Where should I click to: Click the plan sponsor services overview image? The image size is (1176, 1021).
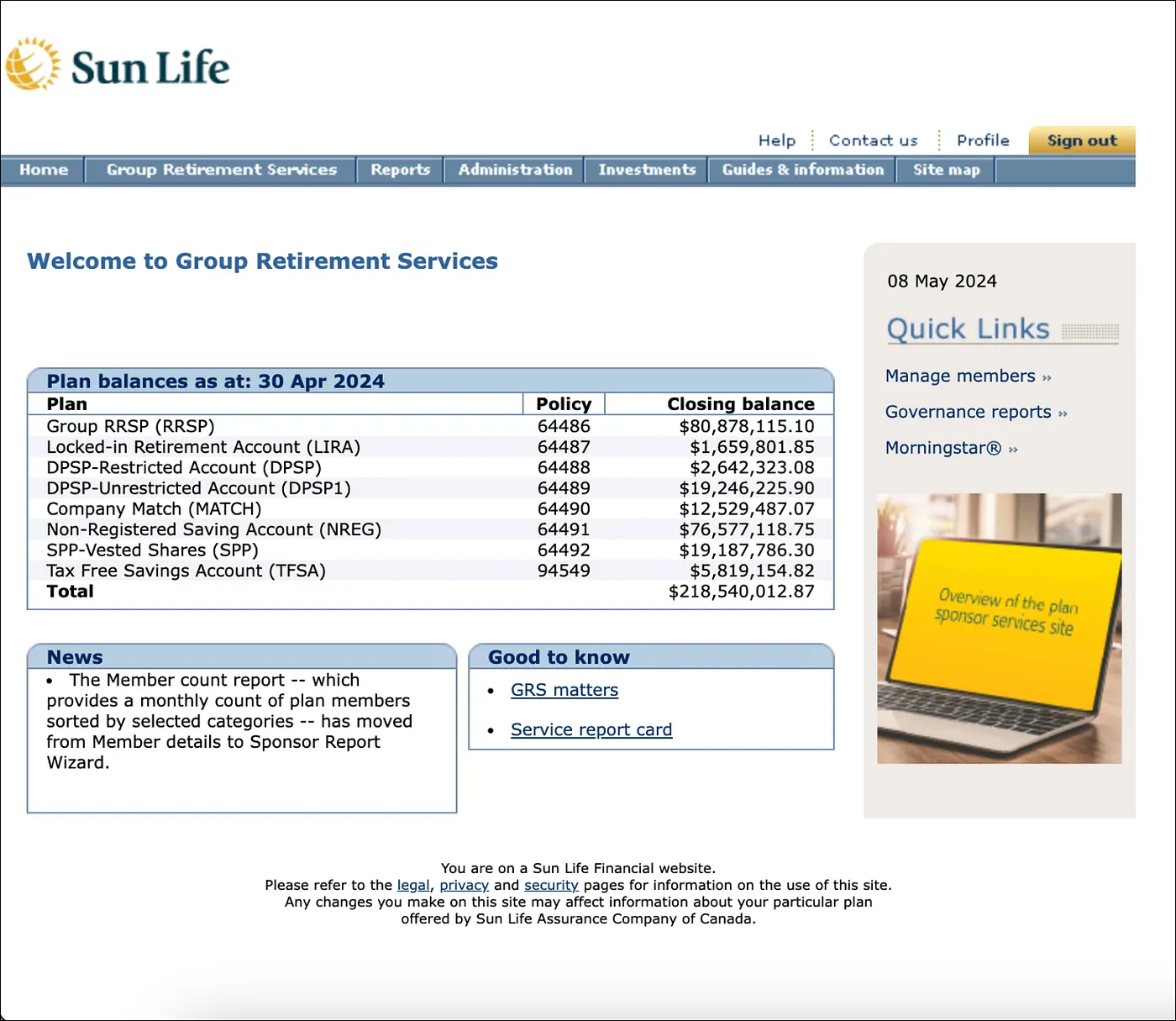pyautogui.click(x=999, y=628)
